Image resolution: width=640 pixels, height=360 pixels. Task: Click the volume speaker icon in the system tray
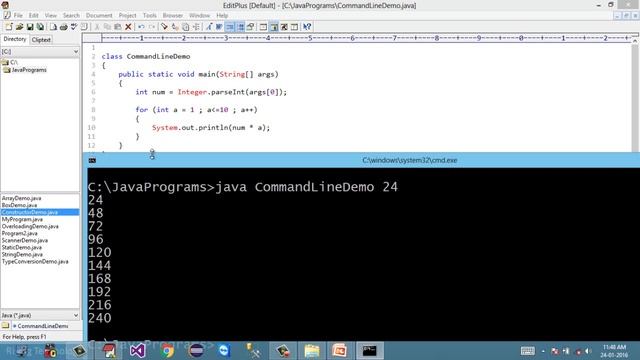pyautogui.click(x=588, y=351)
